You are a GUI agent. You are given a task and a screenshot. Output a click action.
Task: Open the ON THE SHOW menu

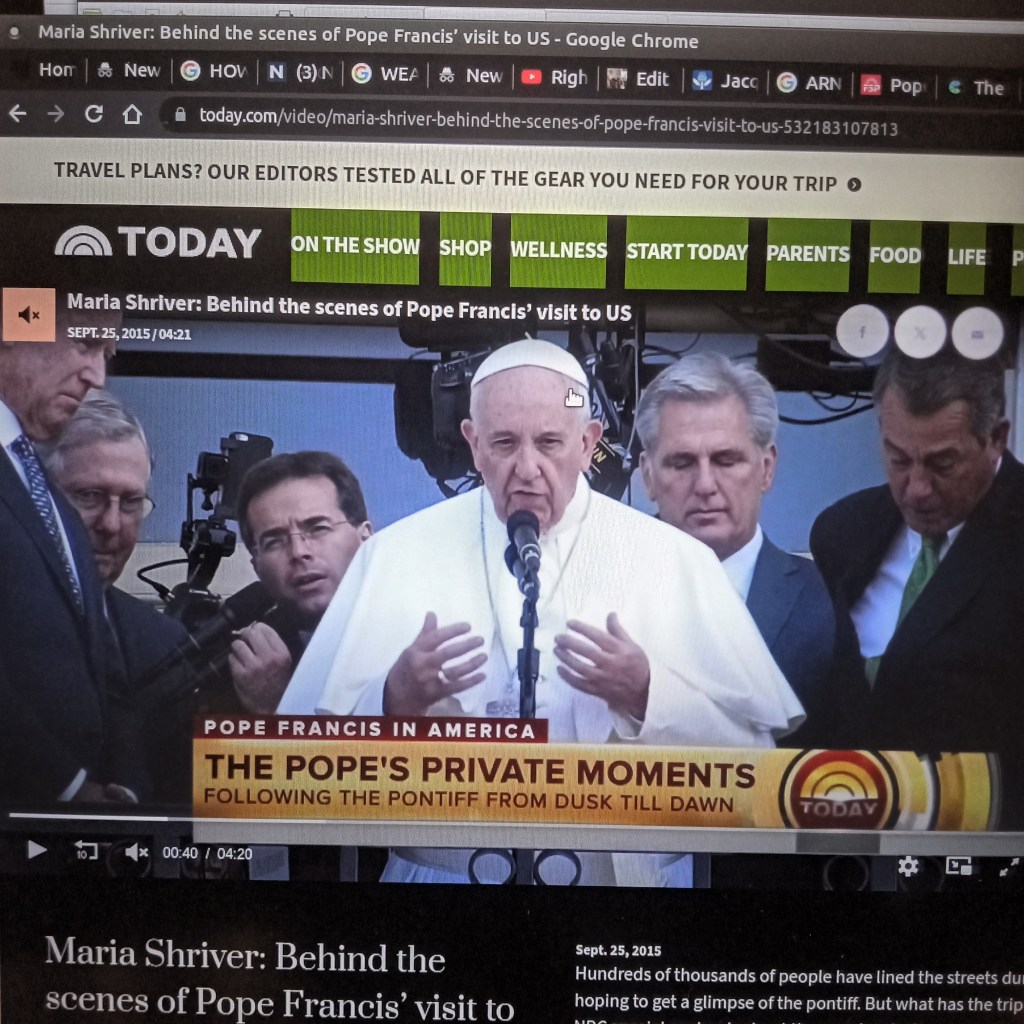(355, 246)
